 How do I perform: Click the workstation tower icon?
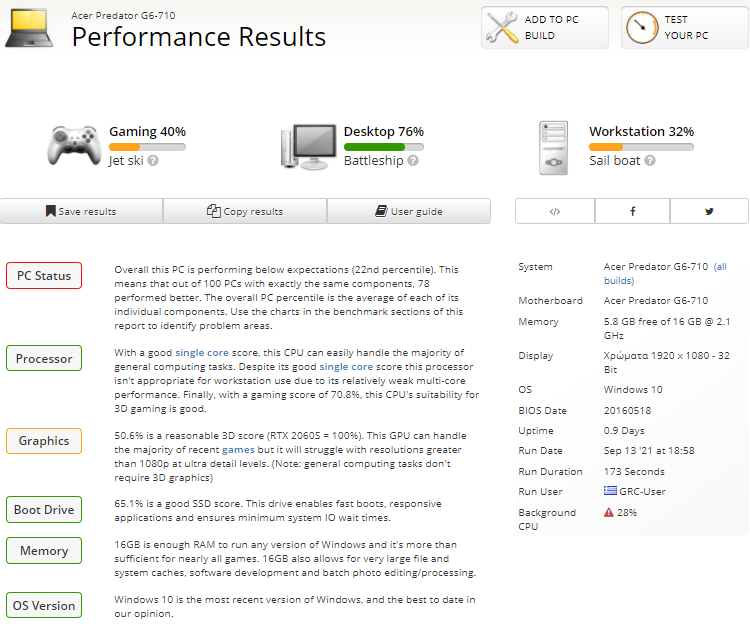pyautogui.click(x=553, y=148)
